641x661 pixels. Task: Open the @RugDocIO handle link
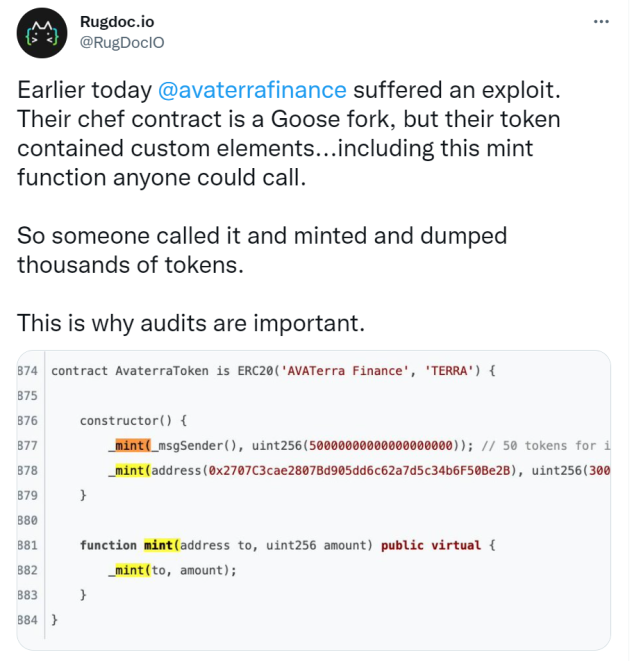[x=121, y=41]
